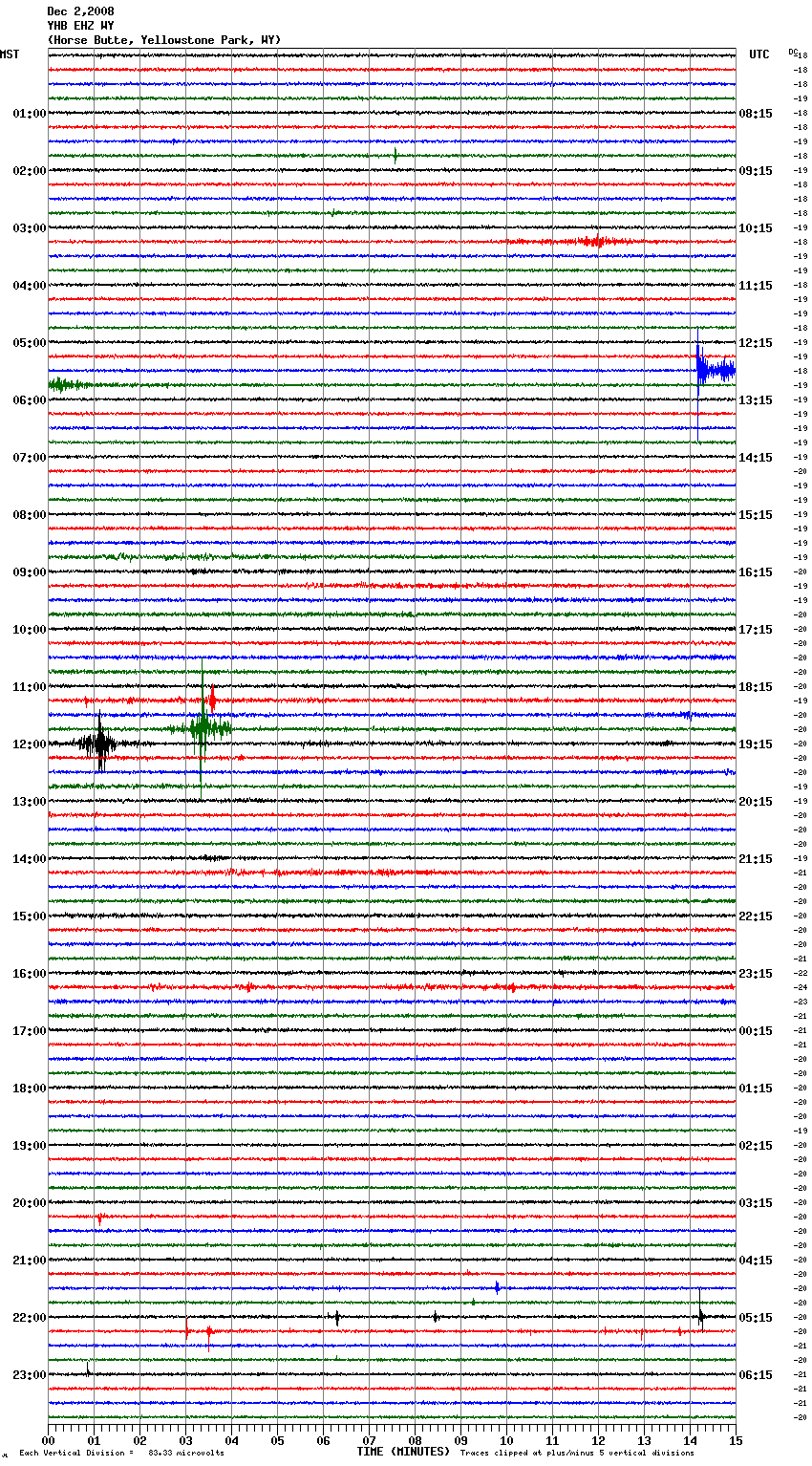Screen dimensions: 812x1466
Task: Click the "13:15" UTC time label
Action: pos(756,400)
